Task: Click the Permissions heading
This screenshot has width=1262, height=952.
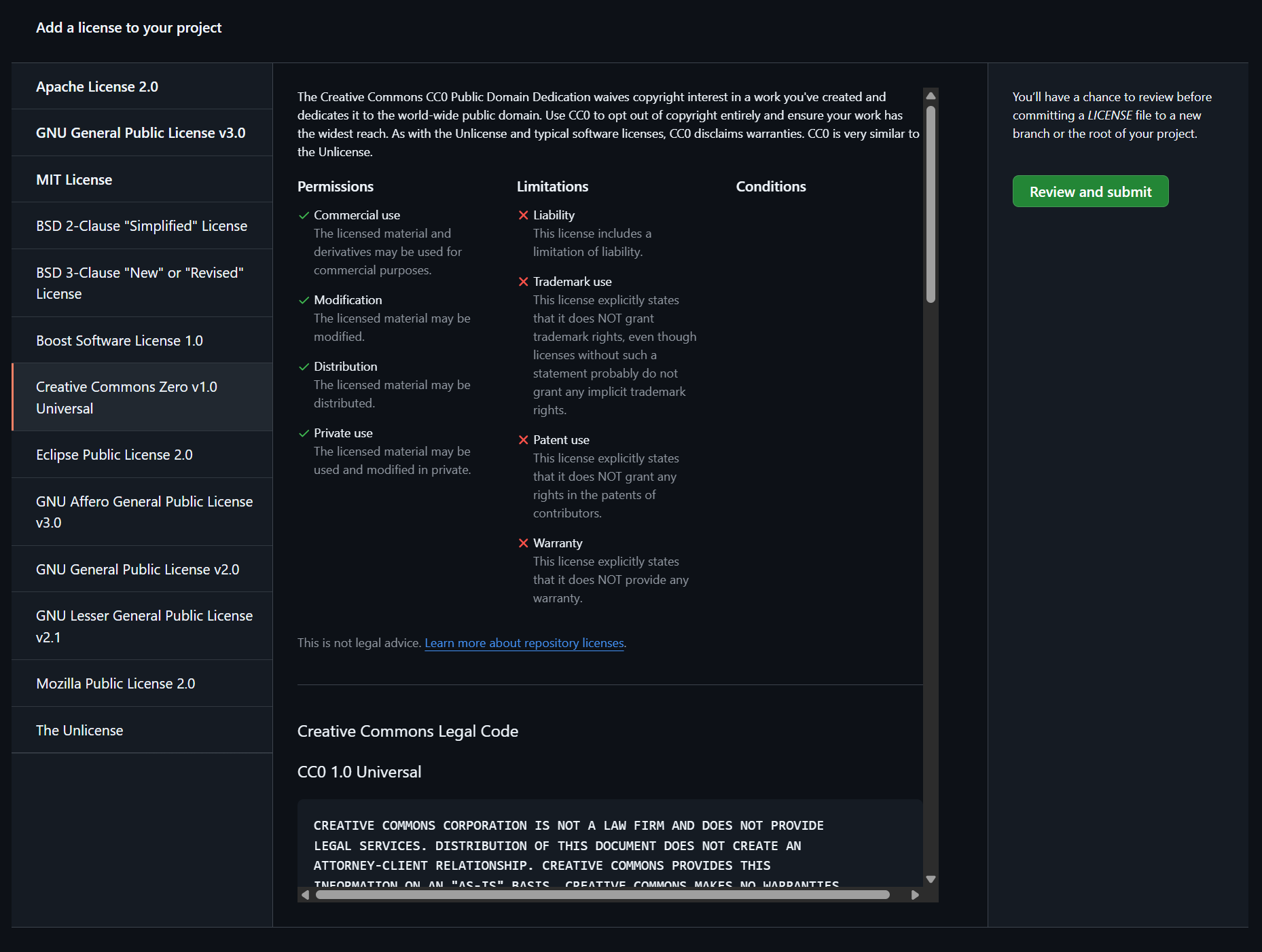Action: pos(336,187)
